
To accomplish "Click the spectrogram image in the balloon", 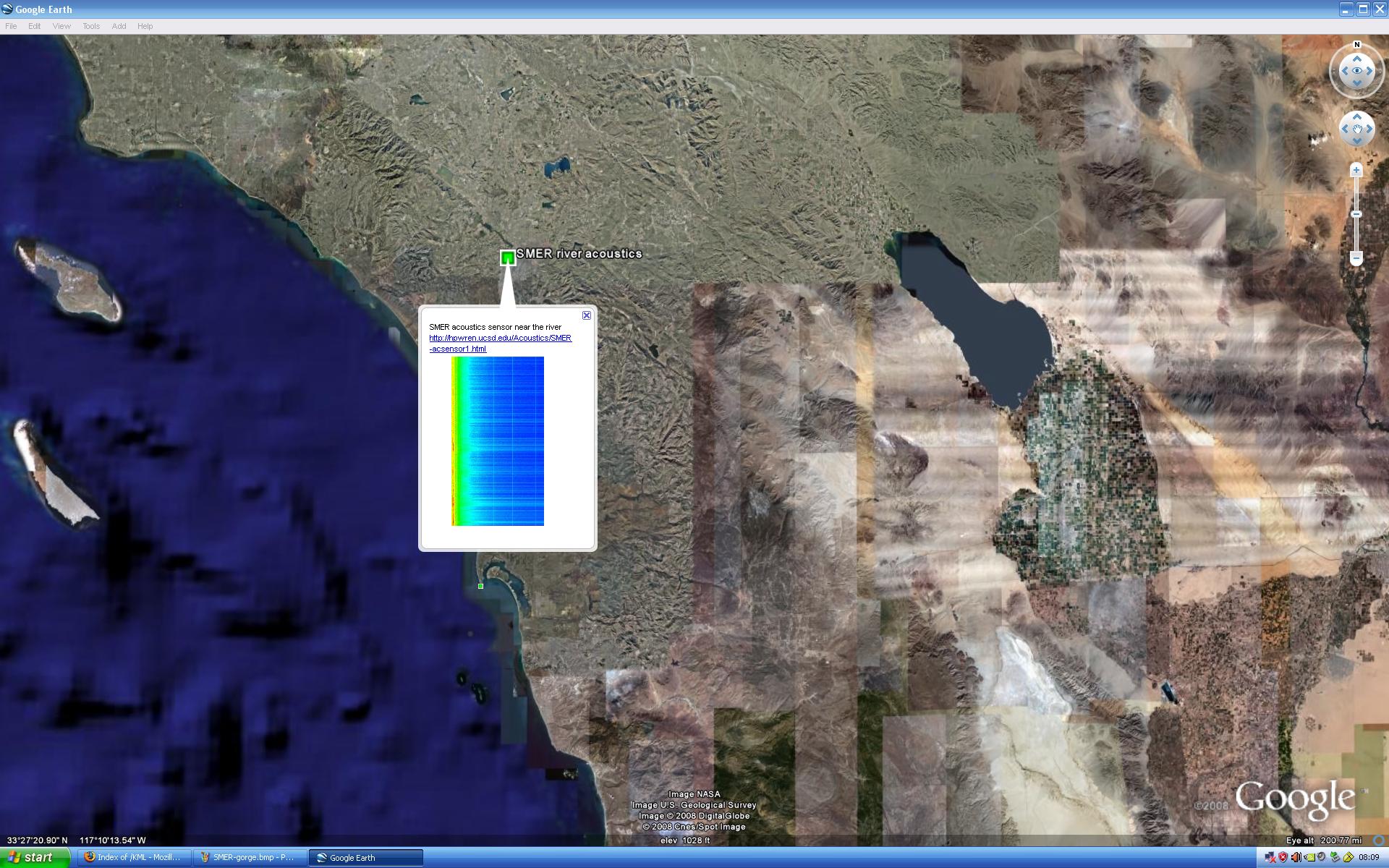I will coord(498,441).
